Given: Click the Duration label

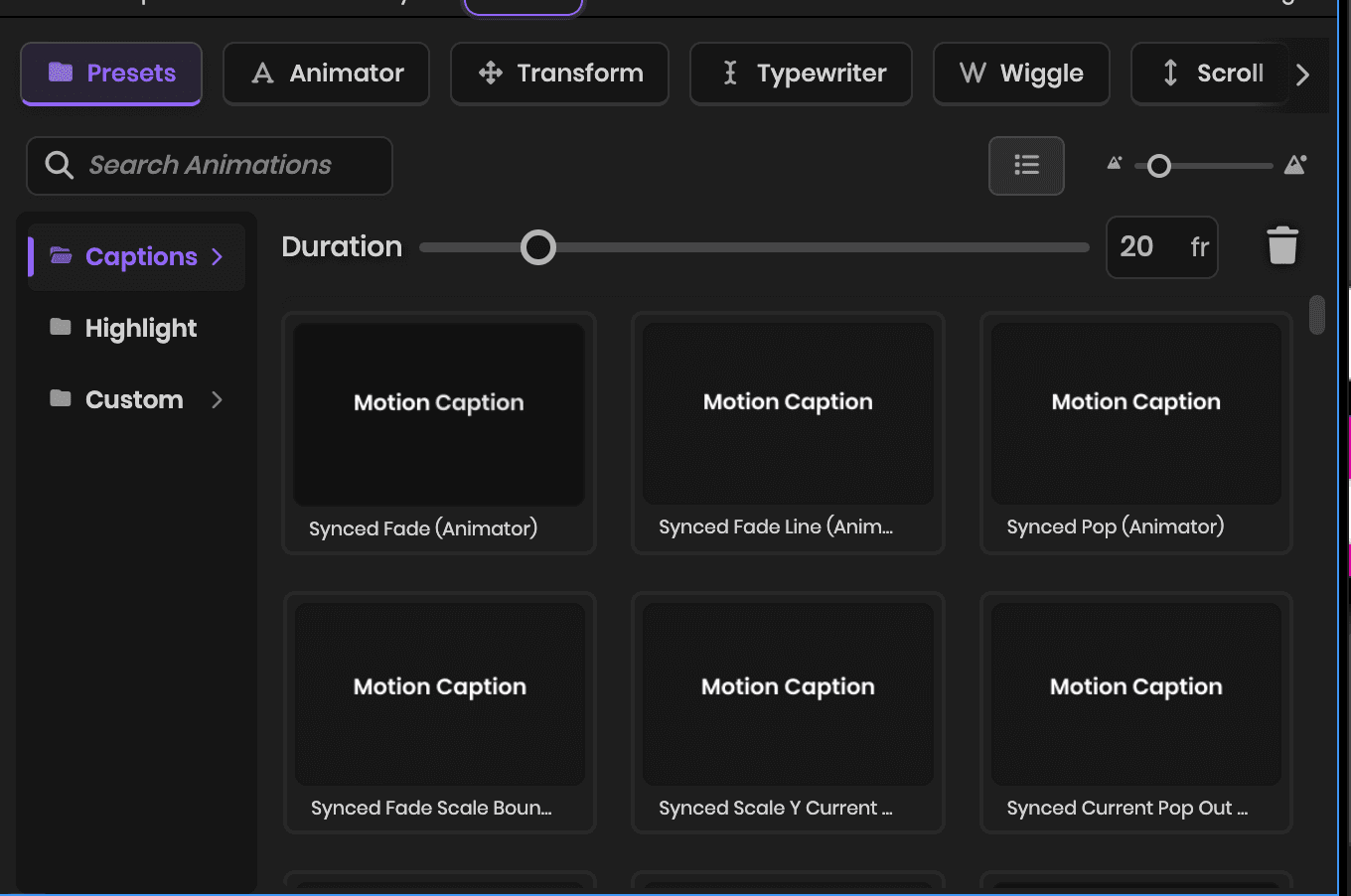Looking at the screenshot, I should click(342, 246).
